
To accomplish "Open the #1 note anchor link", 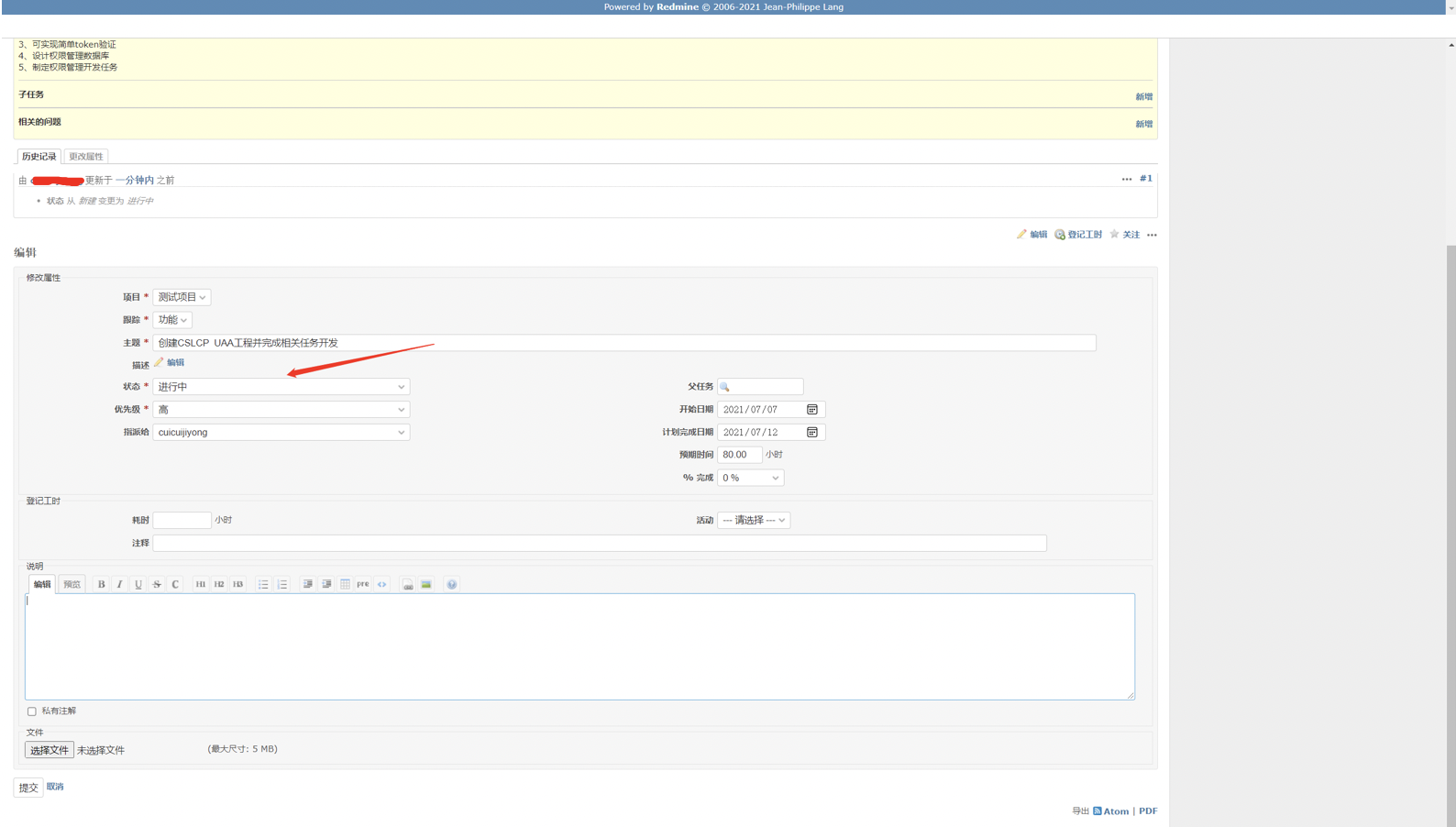I will click(1146, 179).
